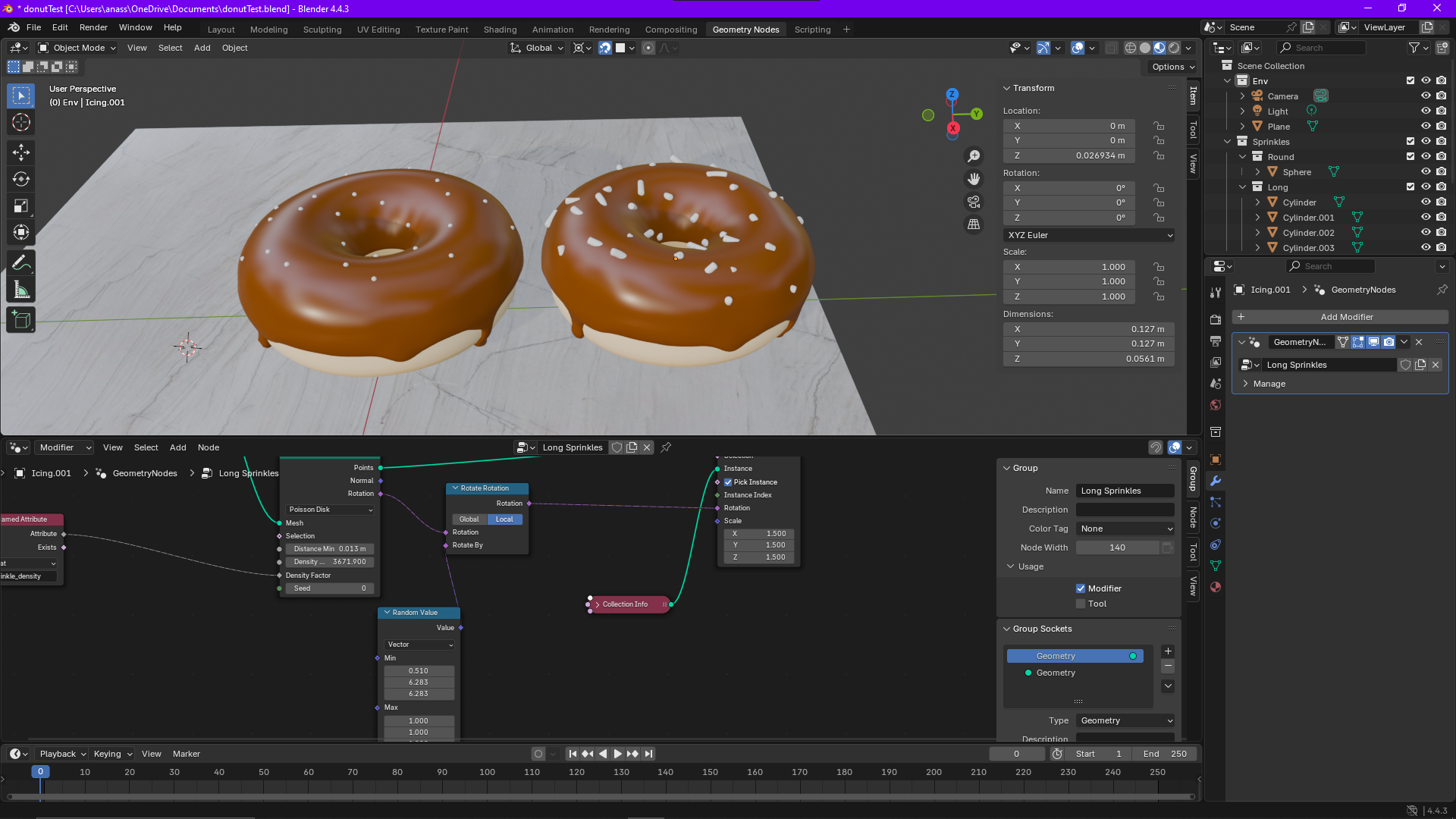This screenshot has height=819, width=1456.
Task: Click Node Width 140 slider field
Action: 1117,548
